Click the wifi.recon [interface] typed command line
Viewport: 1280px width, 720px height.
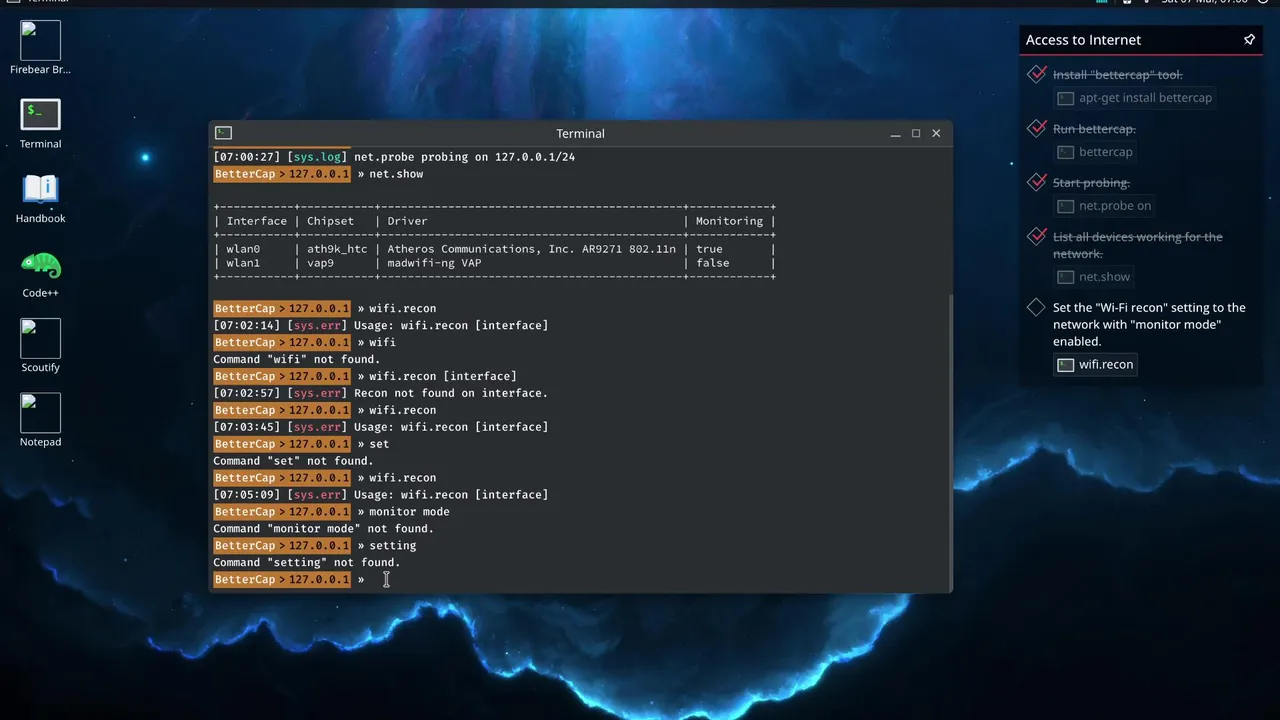(443, 376)
